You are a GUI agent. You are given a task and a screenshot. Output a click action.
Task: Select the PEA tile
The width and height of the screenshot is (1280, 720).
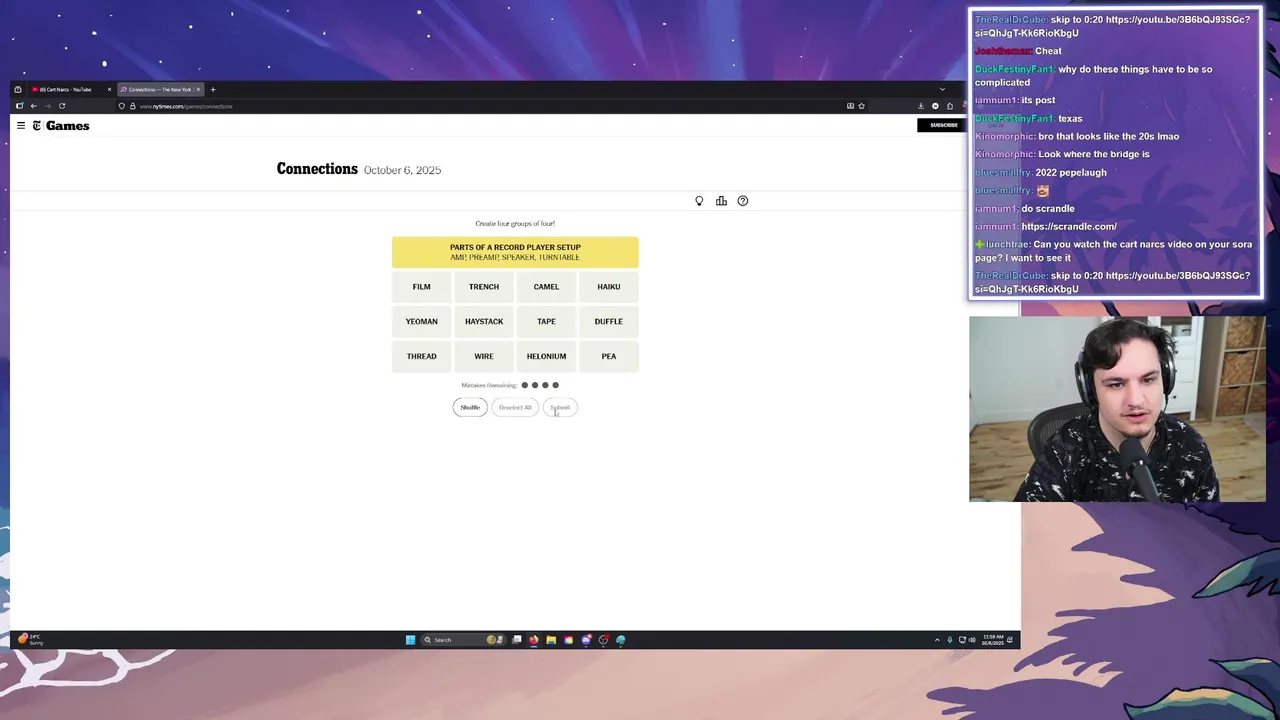(609, 356)
